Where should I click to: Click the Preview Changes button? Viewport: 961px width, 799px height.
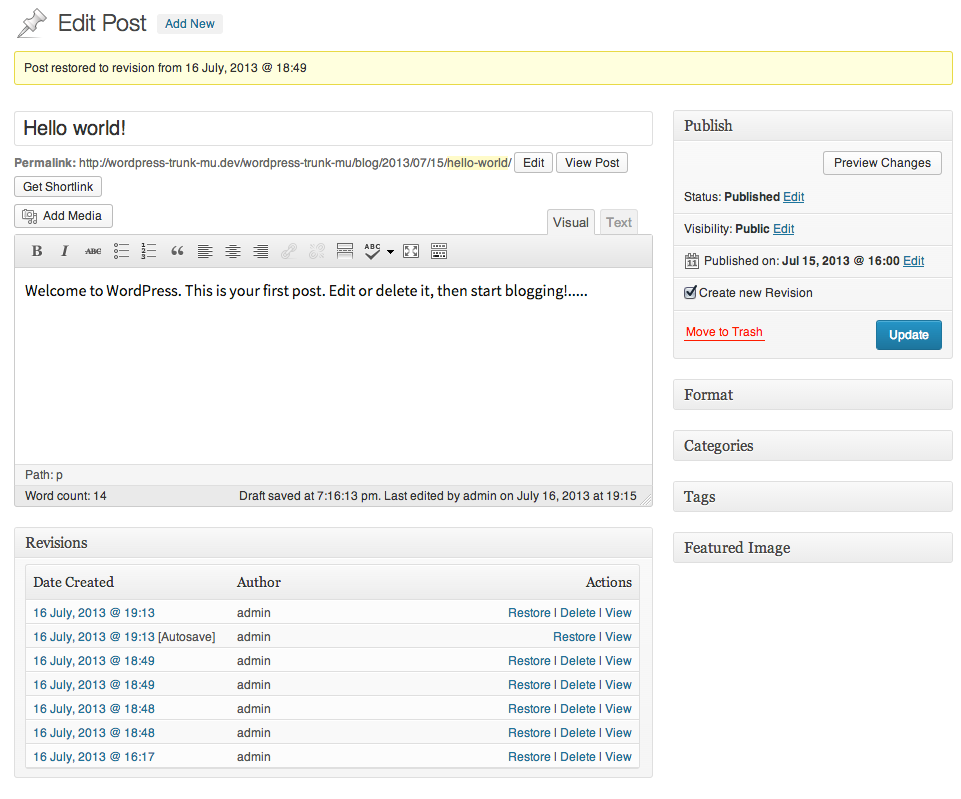coord(882,163)
